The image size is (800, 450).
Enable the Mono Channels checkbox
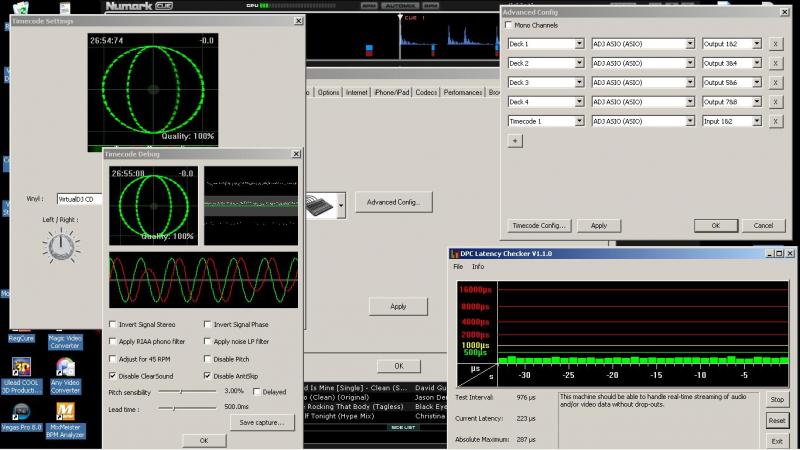(x=509, y=25)
